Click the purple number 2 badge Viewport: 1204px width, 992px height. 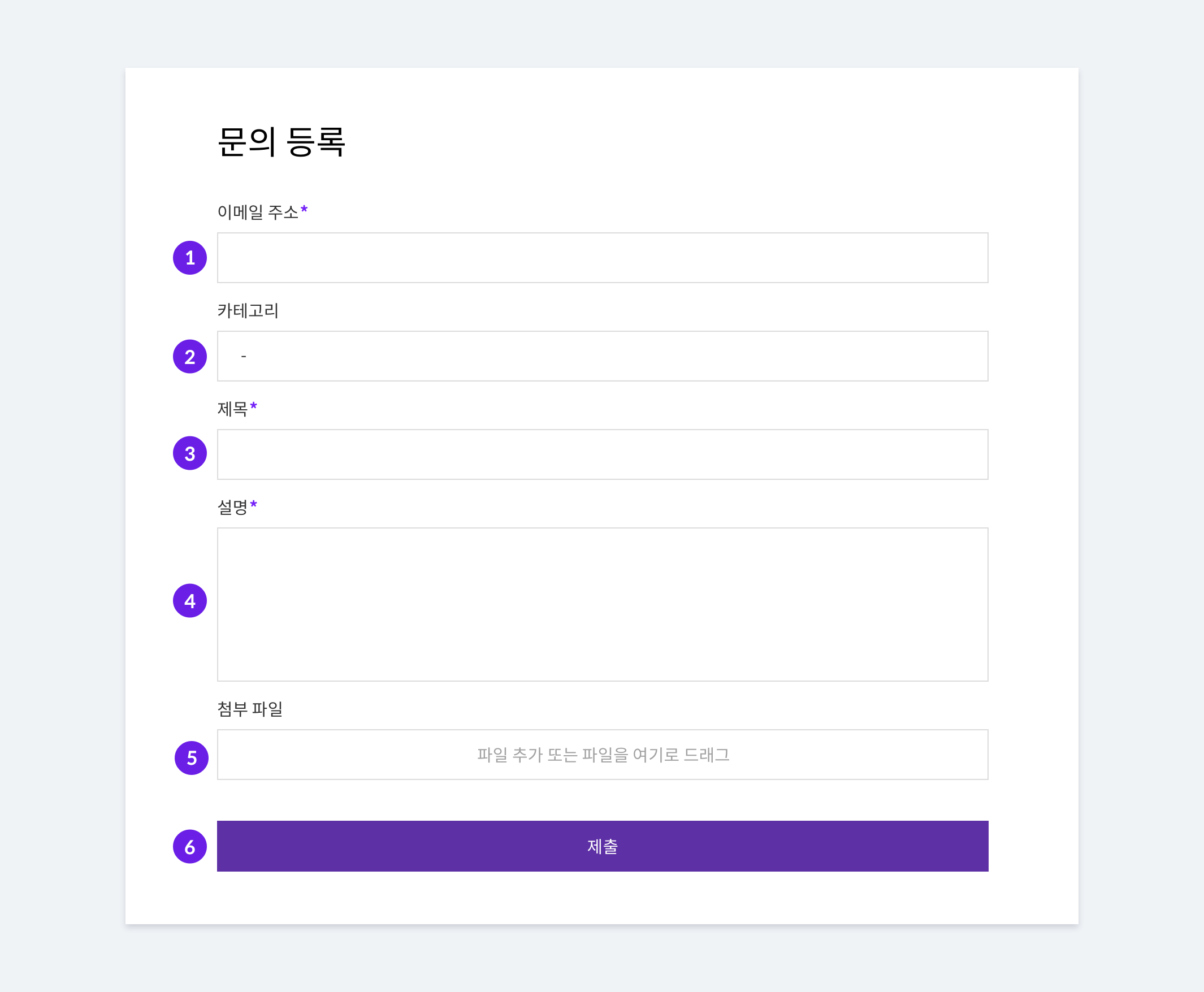pyautogui.click(x=190, y=357)
